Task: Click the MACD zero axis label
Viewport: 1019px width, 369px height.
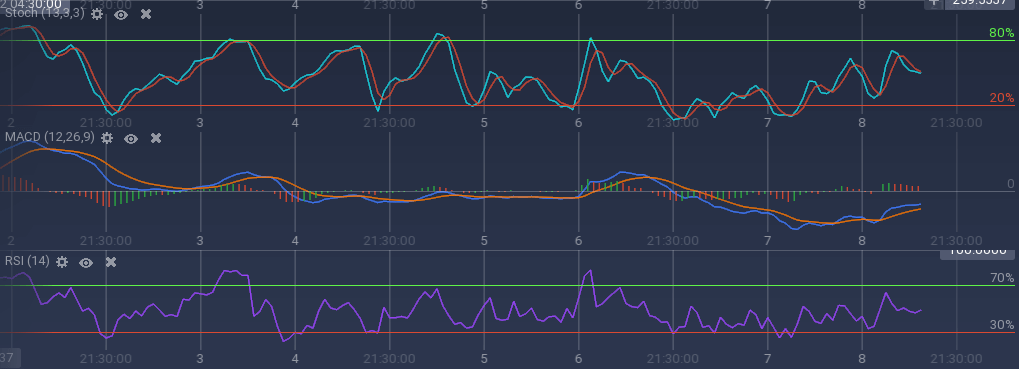Action: point(1010,184)
